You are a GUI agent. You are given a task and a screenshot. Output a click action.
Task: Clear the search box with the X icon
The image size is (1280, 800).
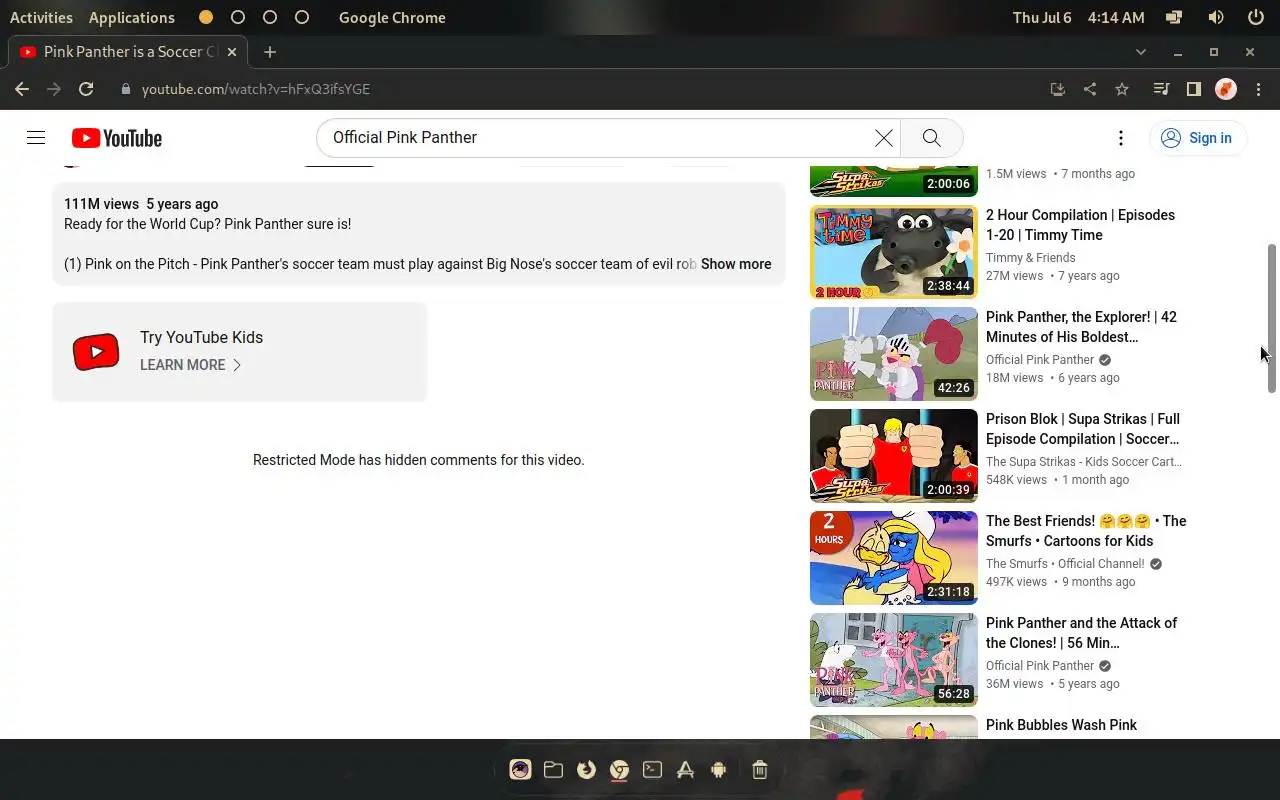tap(884, 138)
